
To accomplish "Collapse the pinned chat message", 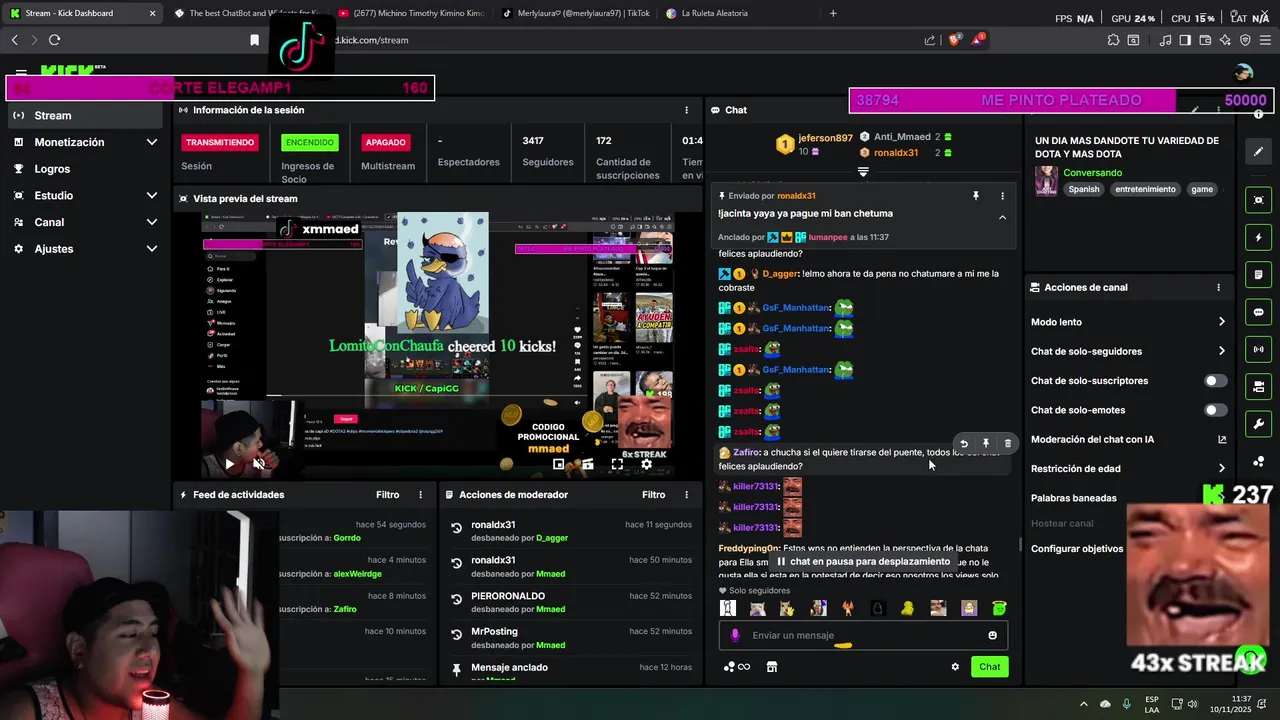I will [1002, 217].
